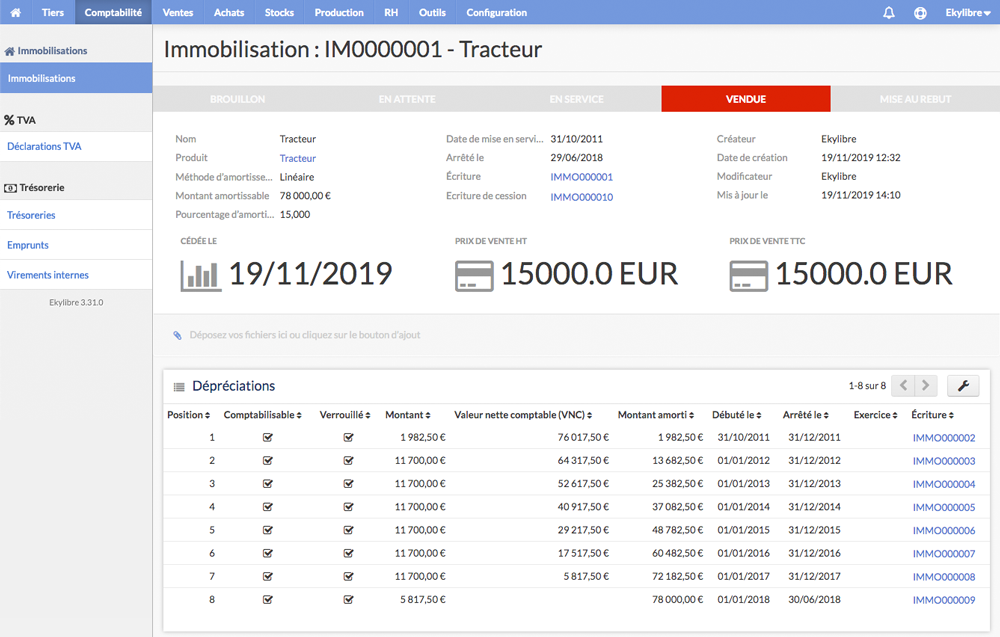Image resolution: width=1000 pixels, height=637 pixels.
Task: Open entry IMMO000005 in depreciation table
Action: tap(944, 508)
